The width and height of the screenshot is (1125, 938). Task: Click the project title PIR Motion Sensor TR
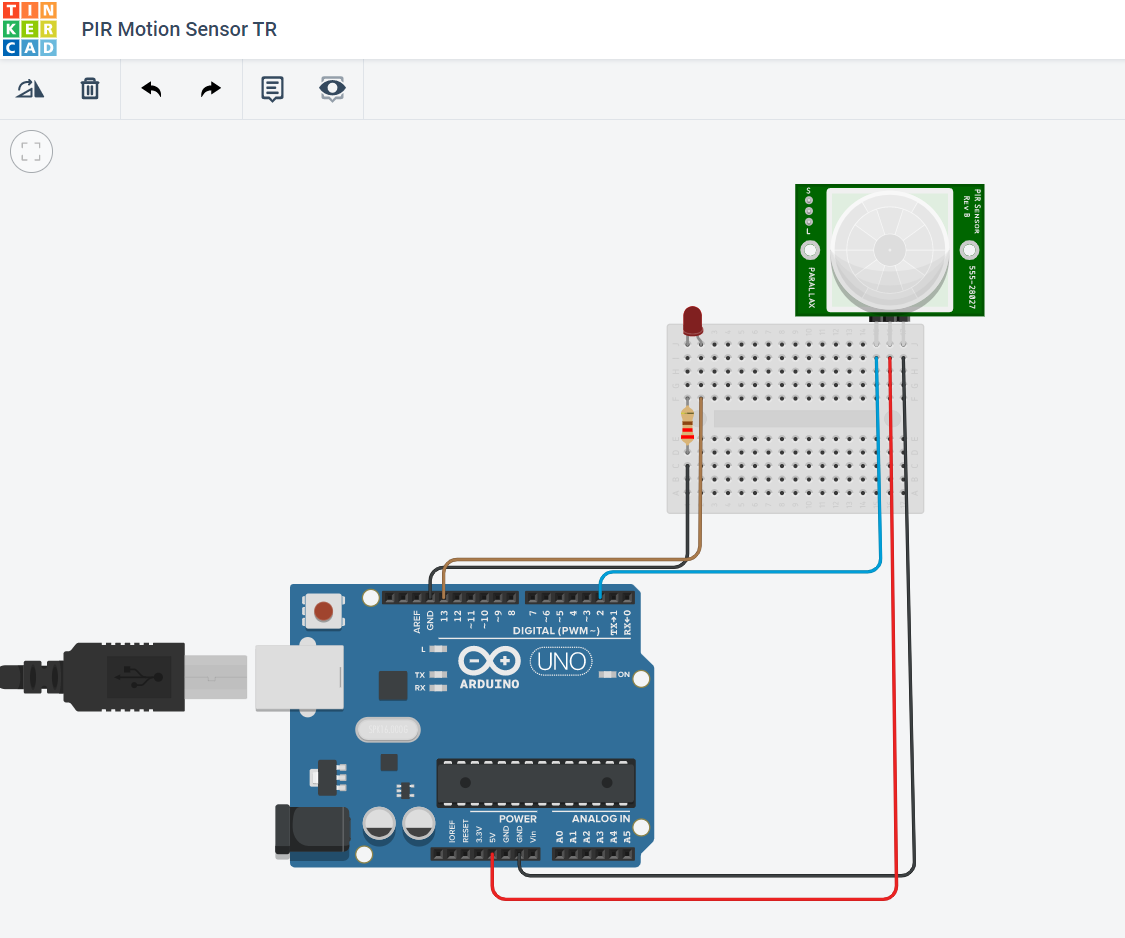click(x=179, y=29)
